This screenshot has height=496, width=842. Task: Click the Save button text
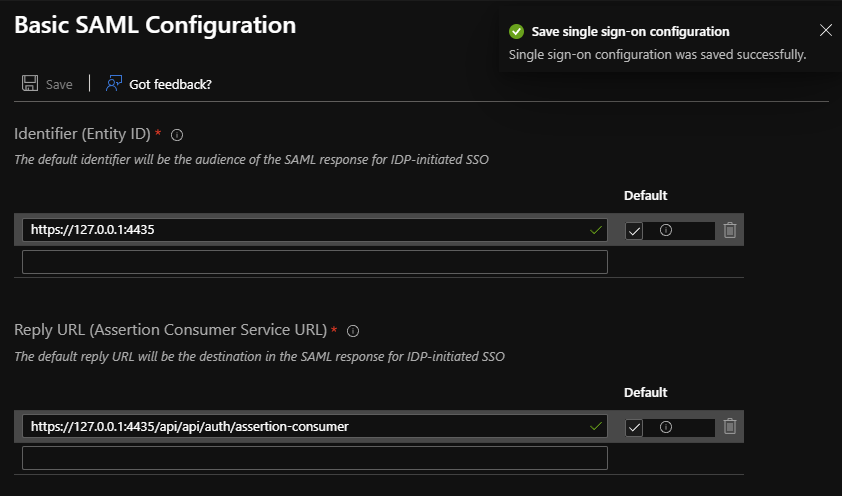click(59, 84)
